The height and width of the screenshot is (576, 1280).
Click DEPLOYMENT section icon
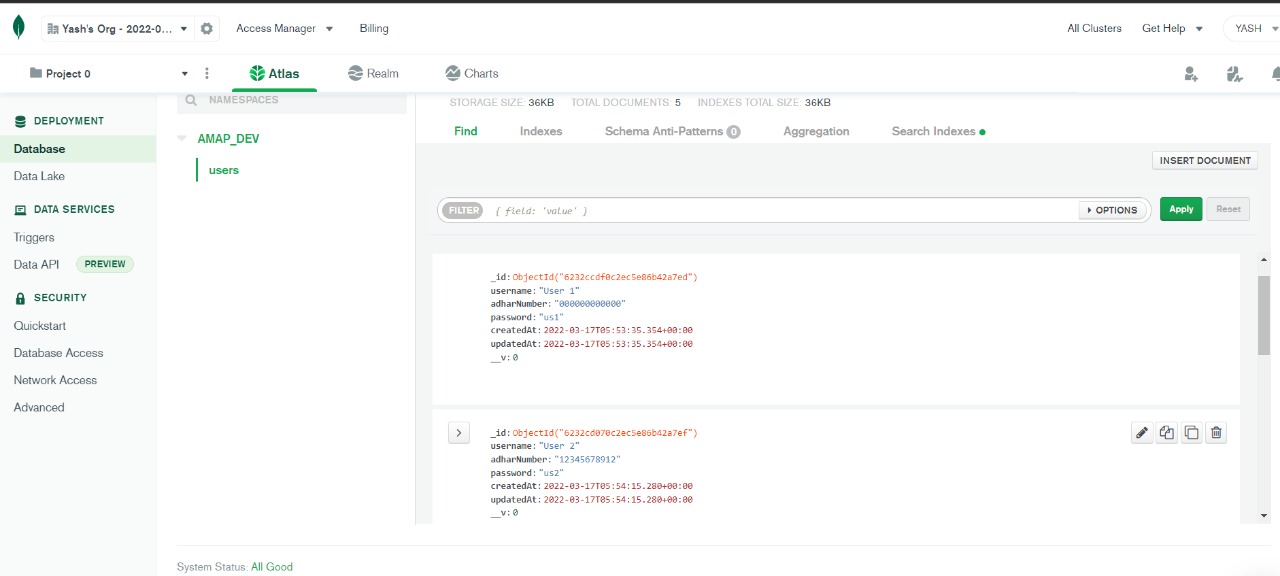21,121
